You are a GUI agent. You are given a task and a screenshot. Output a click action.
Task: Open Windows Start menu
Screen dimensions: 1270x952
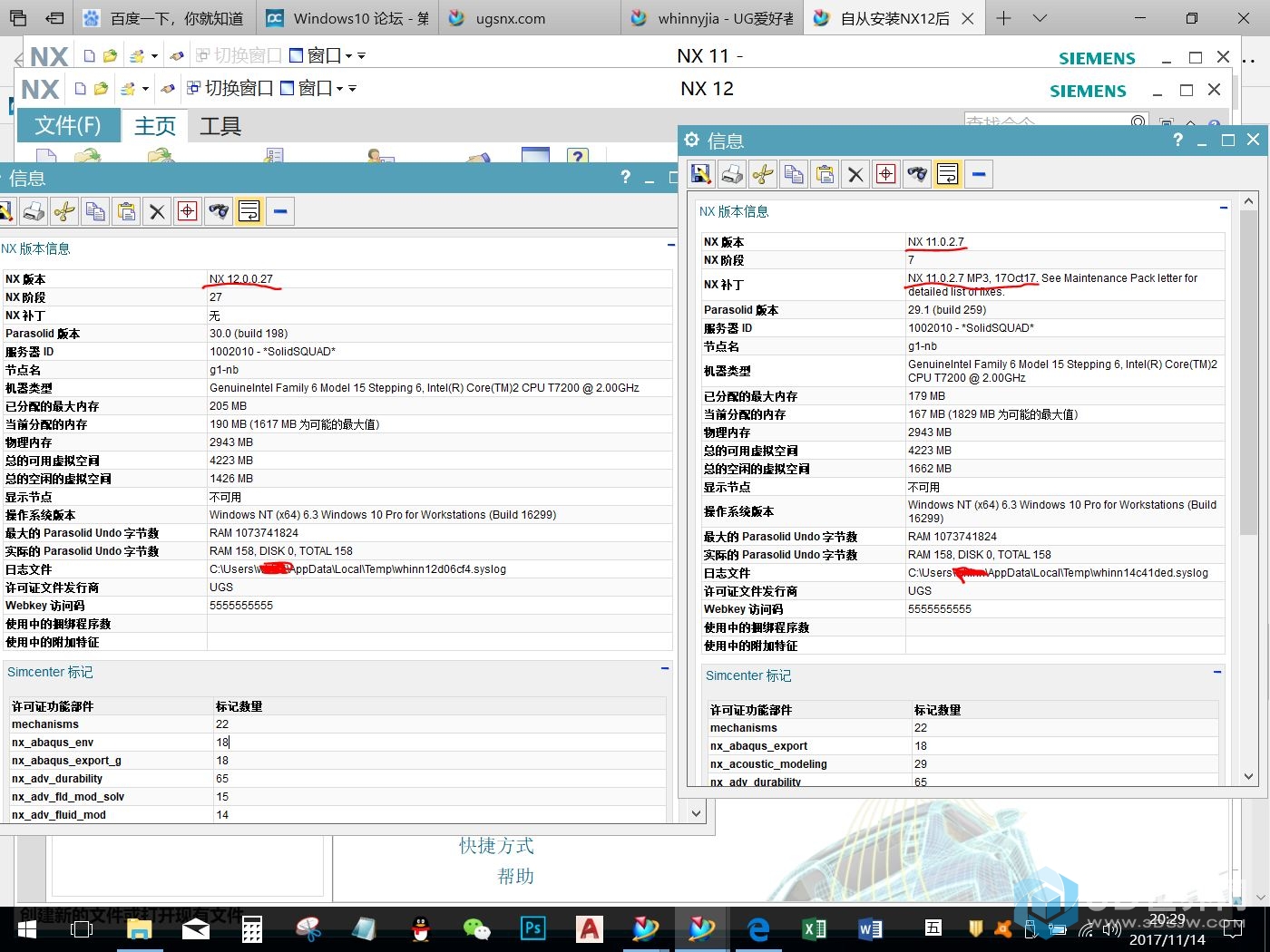click(x=26, y=929)
